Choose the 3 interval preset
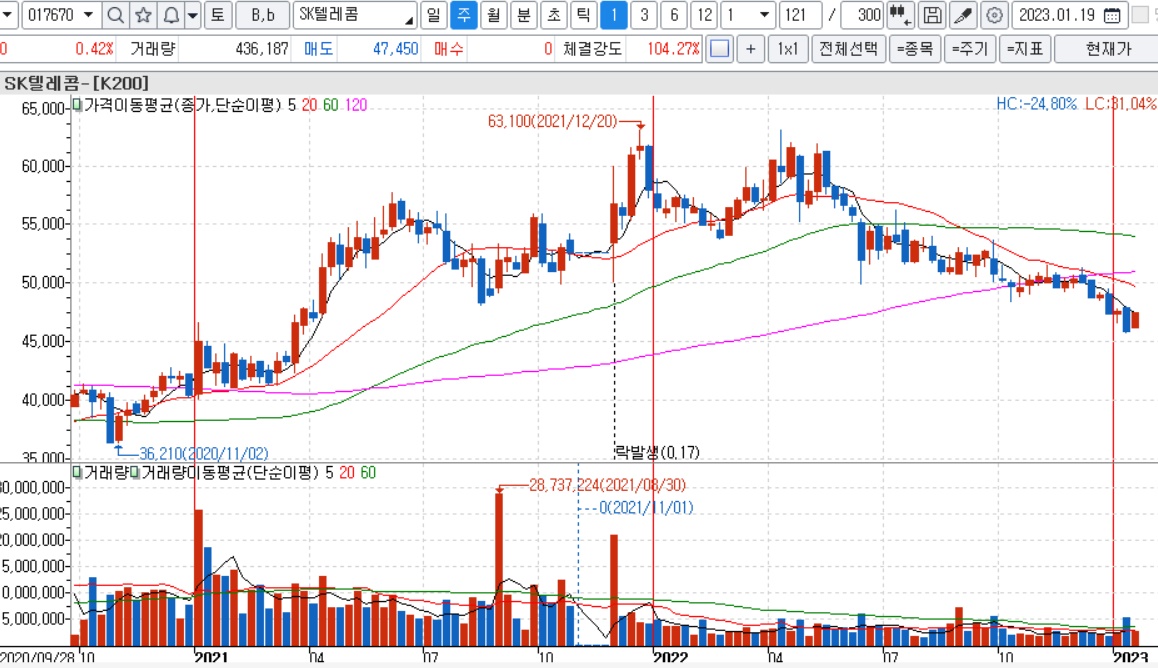 click(644, 15)
